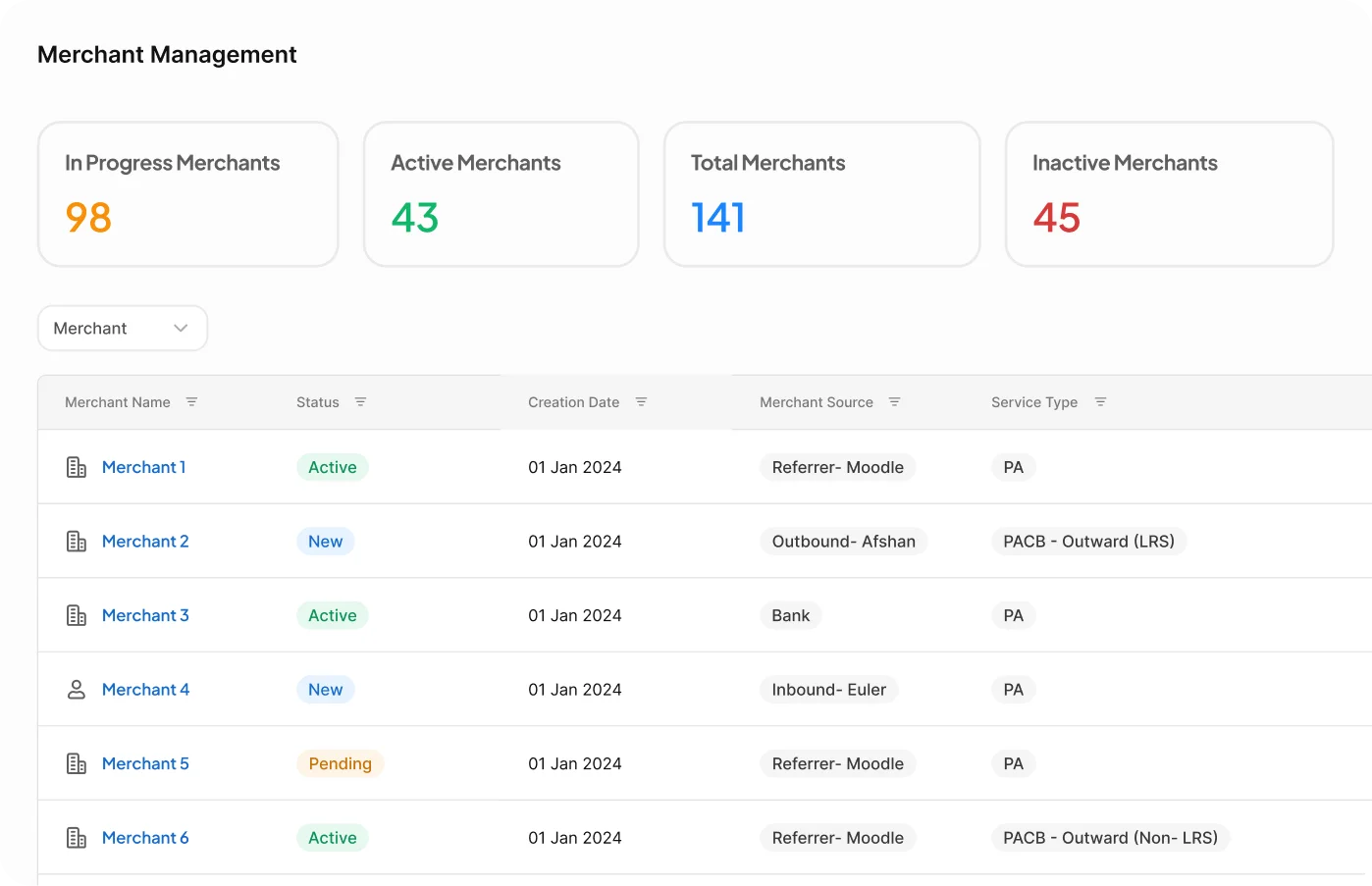Select the Active Merchants card
The width and height of the screenshot is (1372, 886).
(x=501, y=194)
